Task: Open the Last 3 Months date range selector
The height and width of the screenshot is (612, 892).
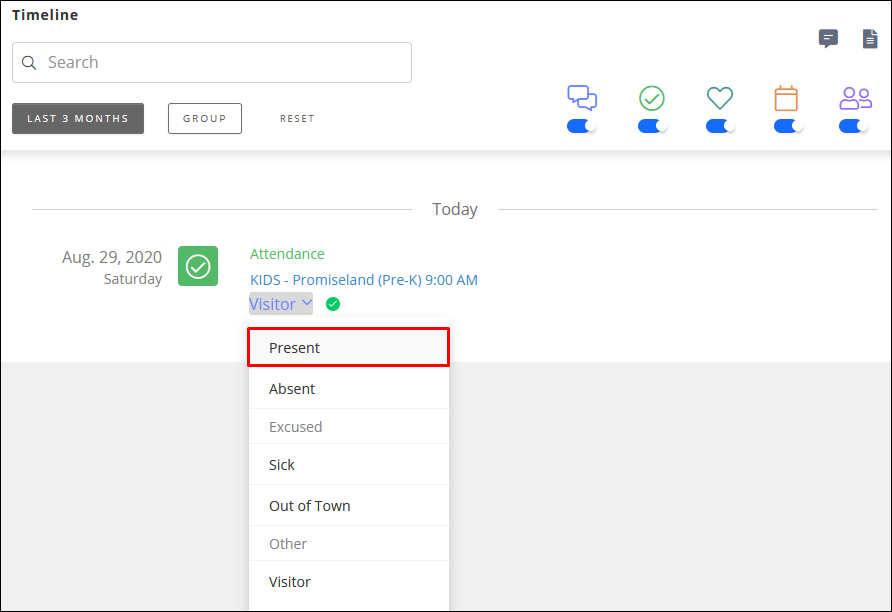Action: [x=78, y=118]
